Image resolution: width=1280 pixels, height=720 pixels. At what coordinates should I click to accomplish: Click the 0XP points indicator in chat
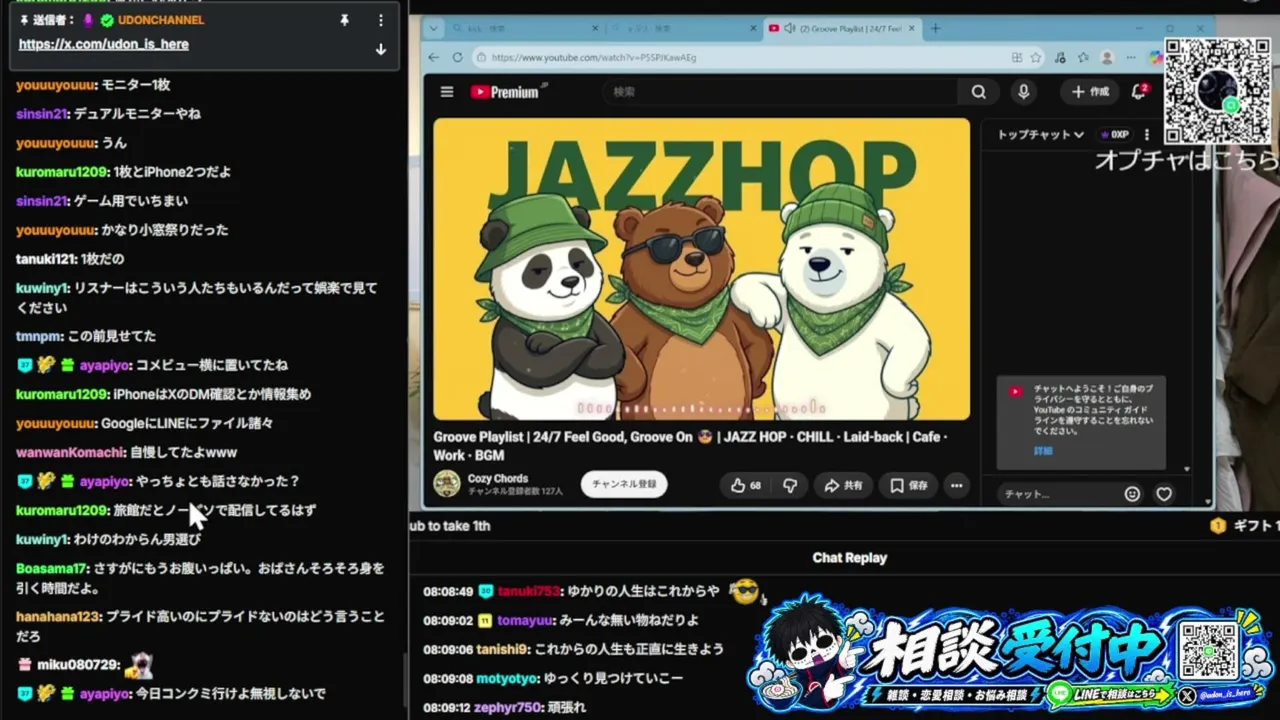click(x=1114, y=134)
